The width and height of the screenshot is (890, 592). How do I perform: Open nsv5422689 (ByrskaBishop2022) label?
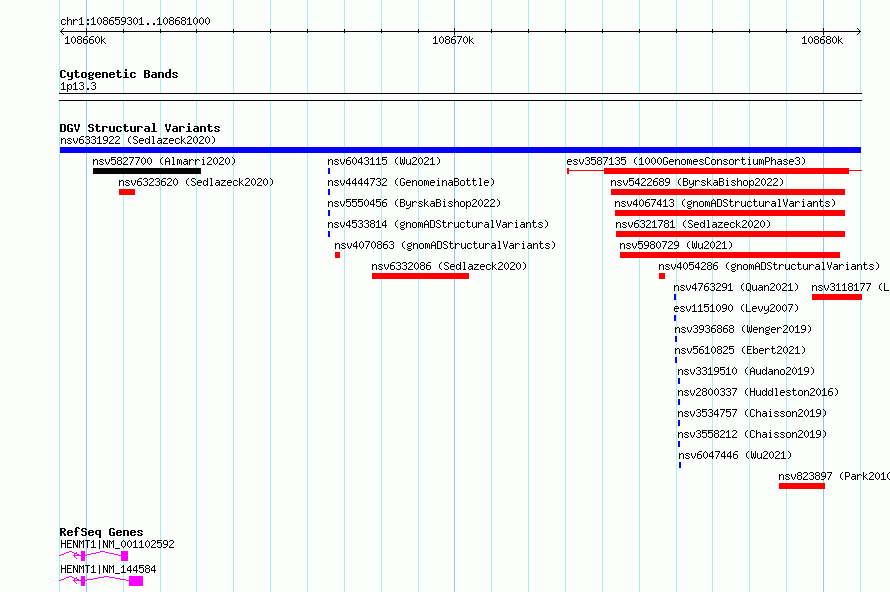(697, 182)
